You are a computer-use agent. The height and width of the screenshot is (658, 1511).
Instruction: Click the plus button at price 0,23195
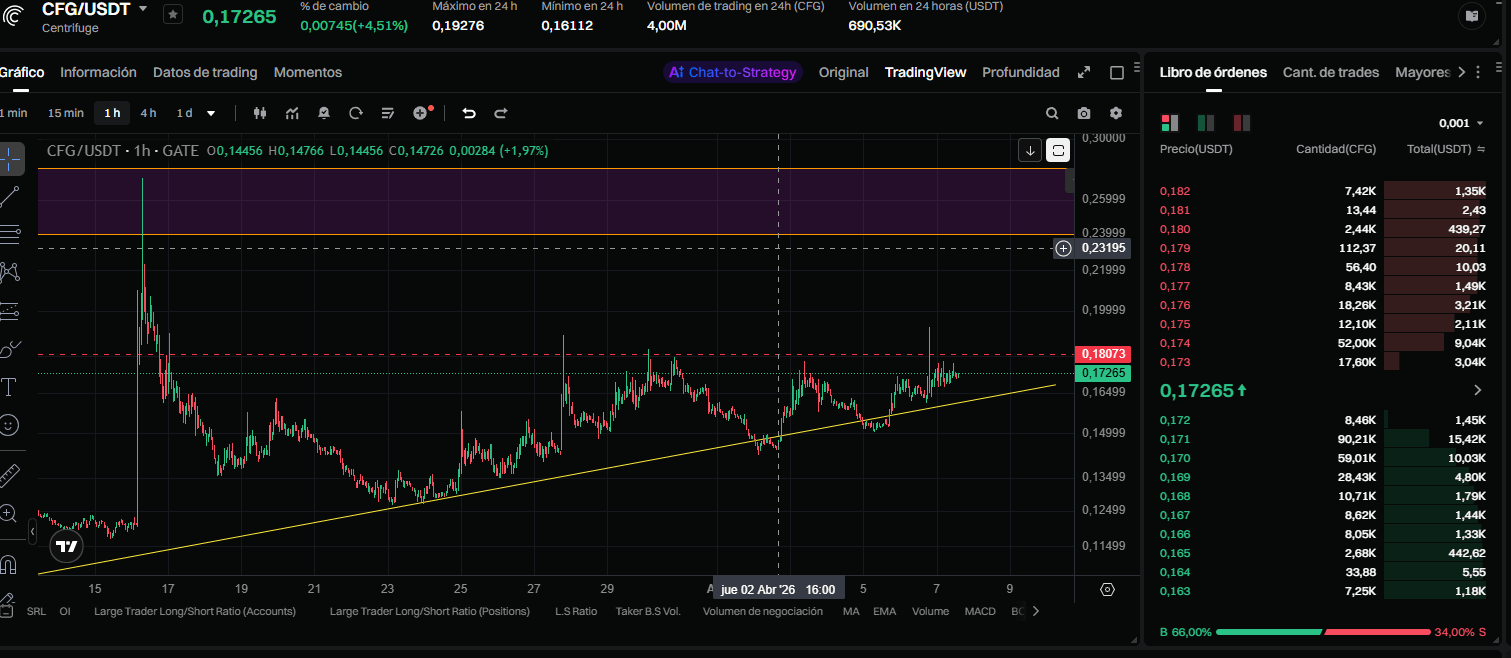coord(1063,248)
